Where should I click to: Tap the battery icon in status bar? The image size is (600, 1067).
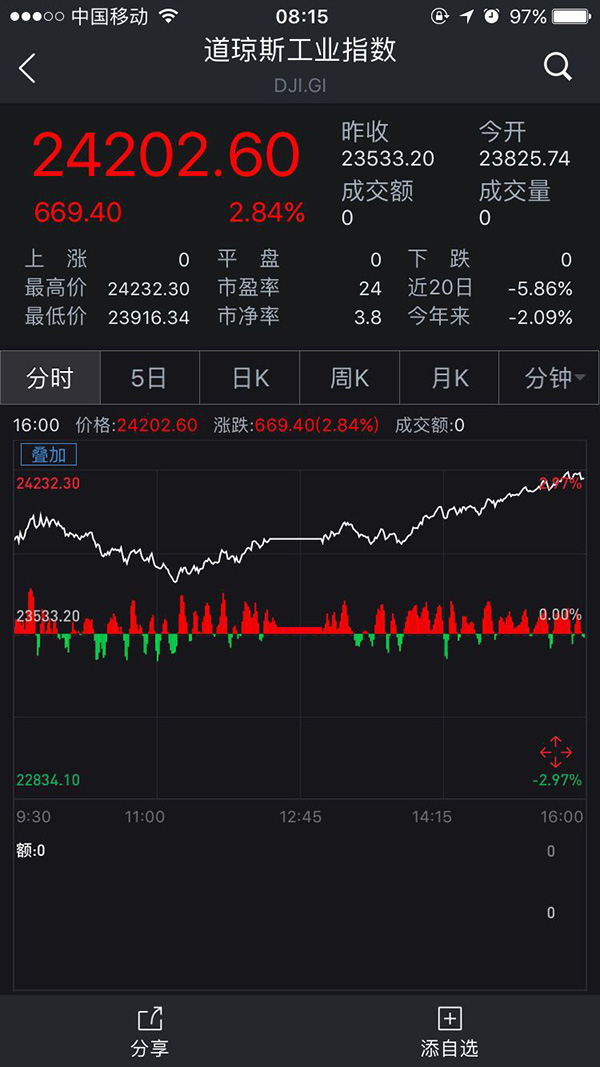tap(572, 16)
